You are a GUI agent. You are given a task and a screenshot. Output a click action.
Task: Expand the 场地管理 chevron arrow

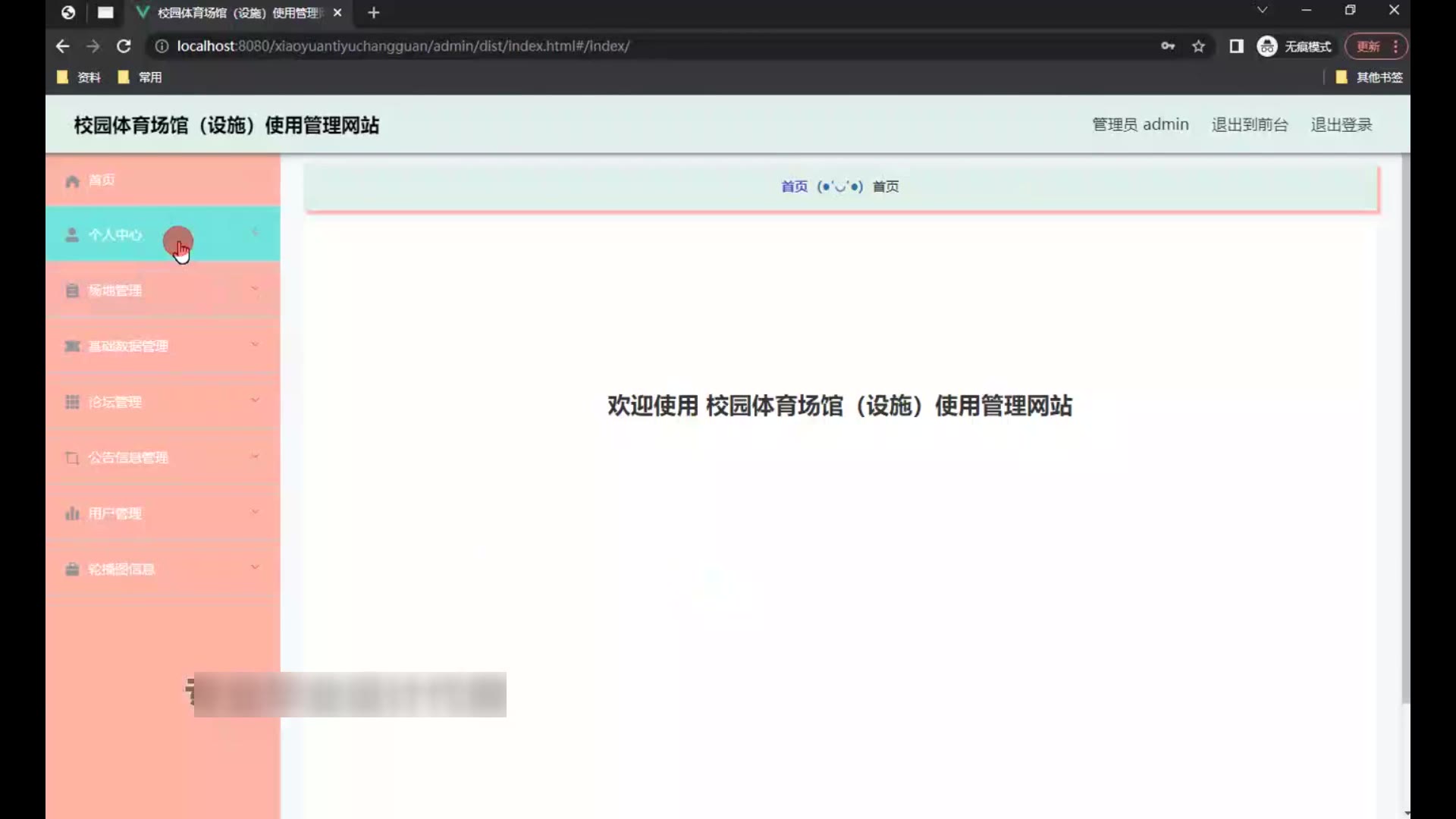tap(255, 289)
